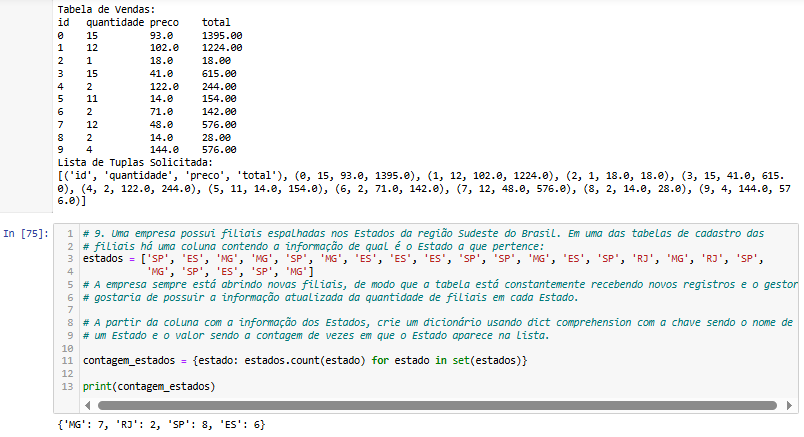804x437 pixels.
Task: Click the 'total' column header in output
Action: [216, 22]
